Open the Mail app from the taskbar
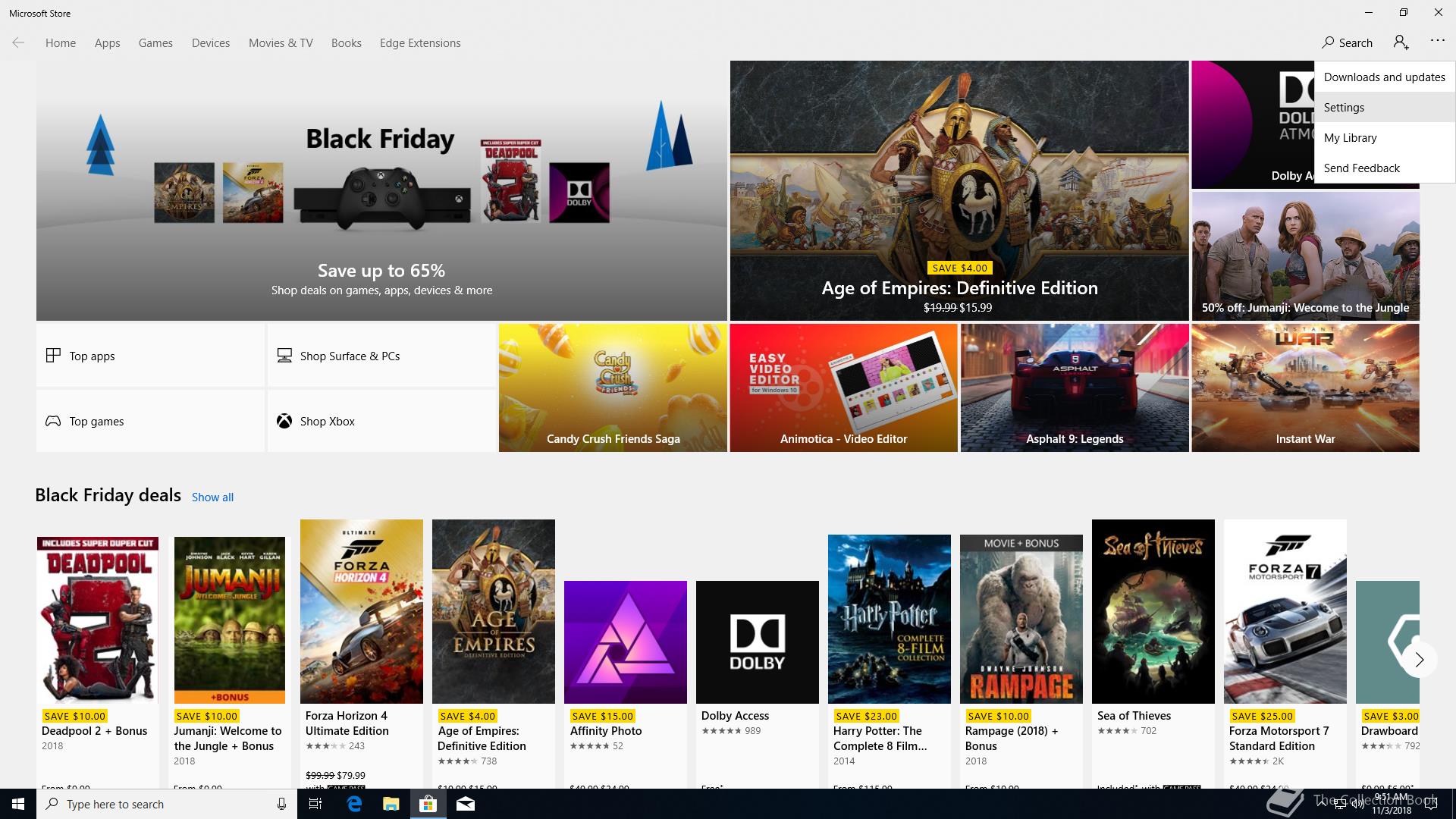The height and width of the screenshot is (819, 1456). click(x=465, y=804)
